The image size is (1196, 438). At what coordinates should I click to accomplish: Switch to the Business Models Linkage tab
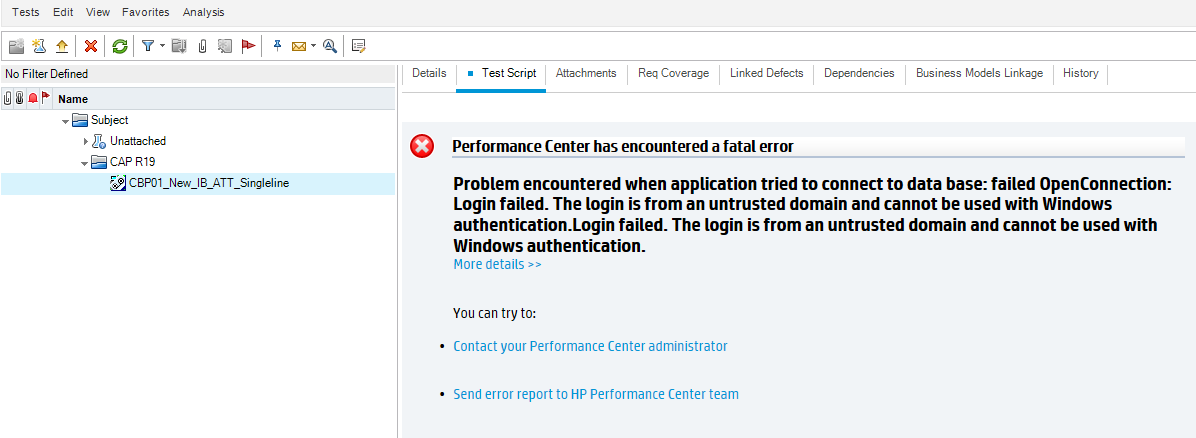pyautogui.click(x=979, y=73)
